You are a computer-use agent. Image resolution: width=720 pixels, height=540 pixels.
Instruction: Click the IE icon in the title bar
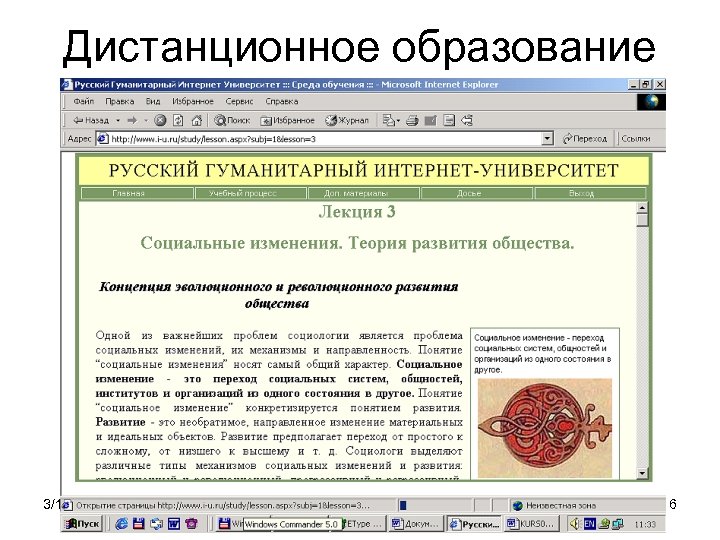[x=67, y=84]
